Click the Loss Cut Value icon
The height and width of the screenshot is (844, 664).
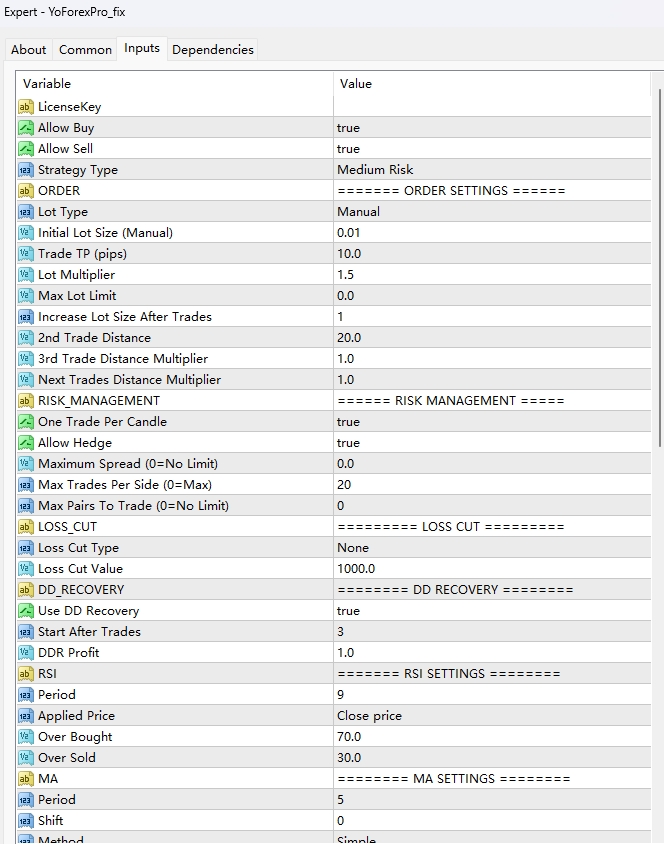pos(25,568)
